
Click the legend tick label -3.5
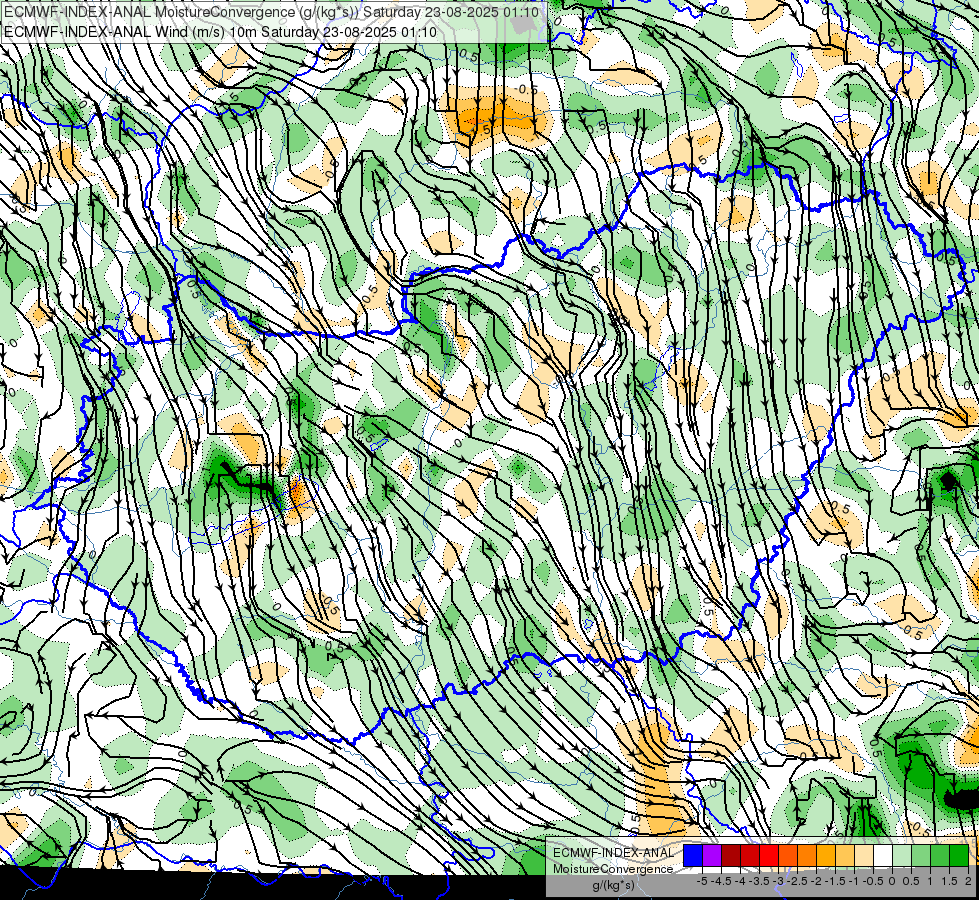[x=760, y=881]
